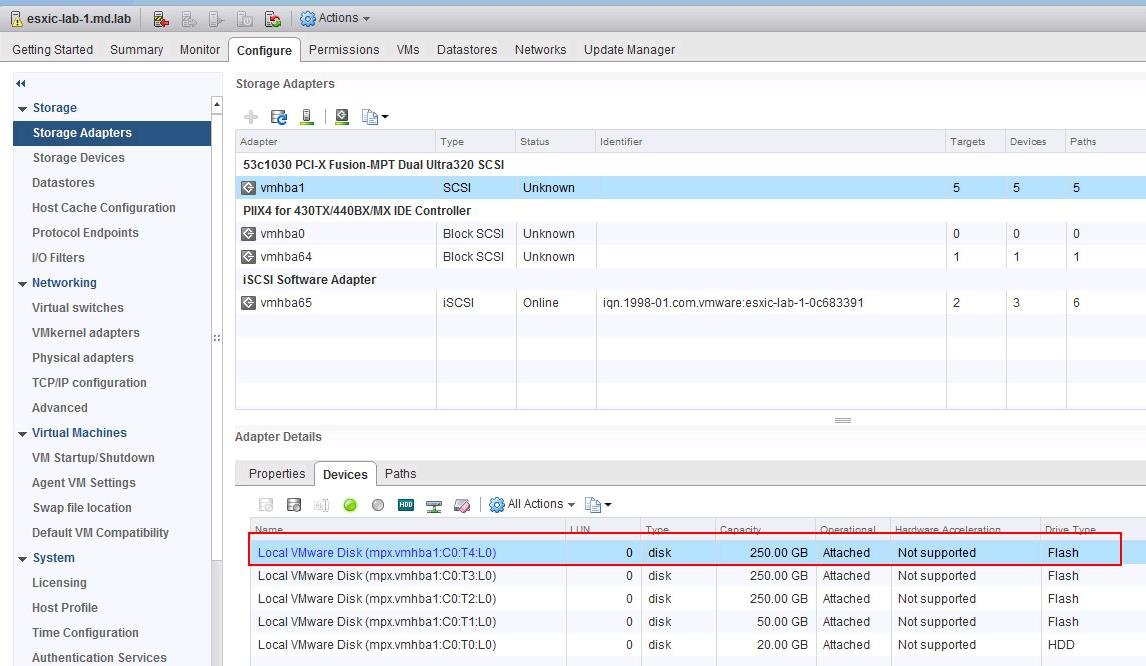Open the All Actions dropdown for devices

click(x=532, y=504)
